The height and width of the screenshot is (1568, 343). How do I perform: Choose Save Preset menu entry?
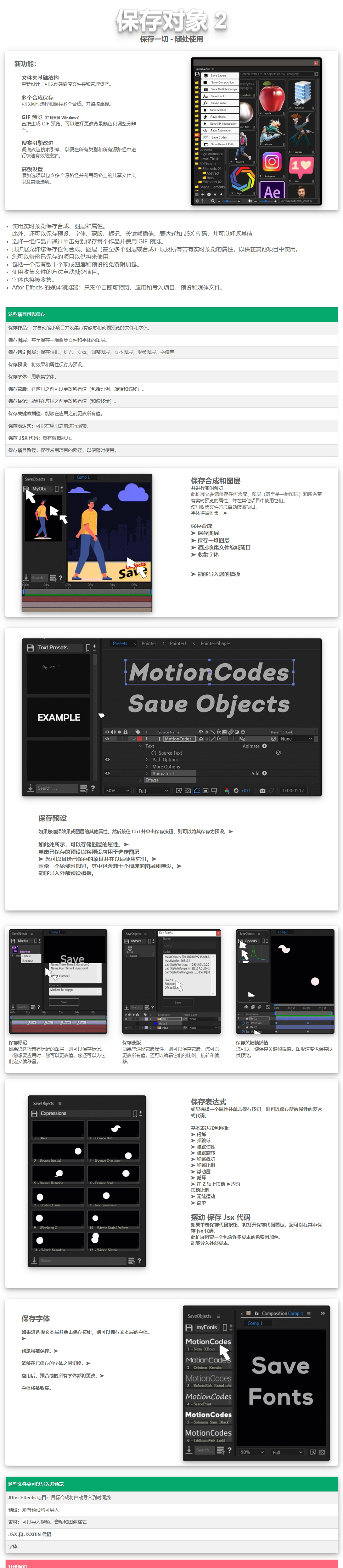(220, 103)
